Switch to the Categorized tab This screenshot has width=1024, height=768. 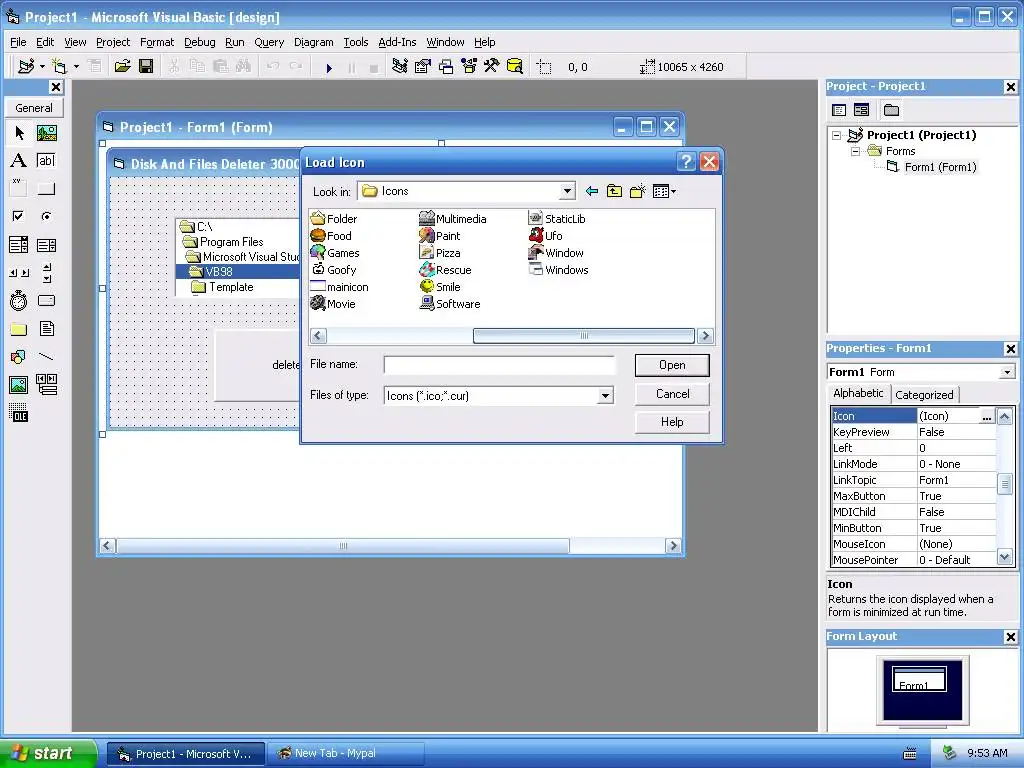pyautogui.click(x=924, y=394)
